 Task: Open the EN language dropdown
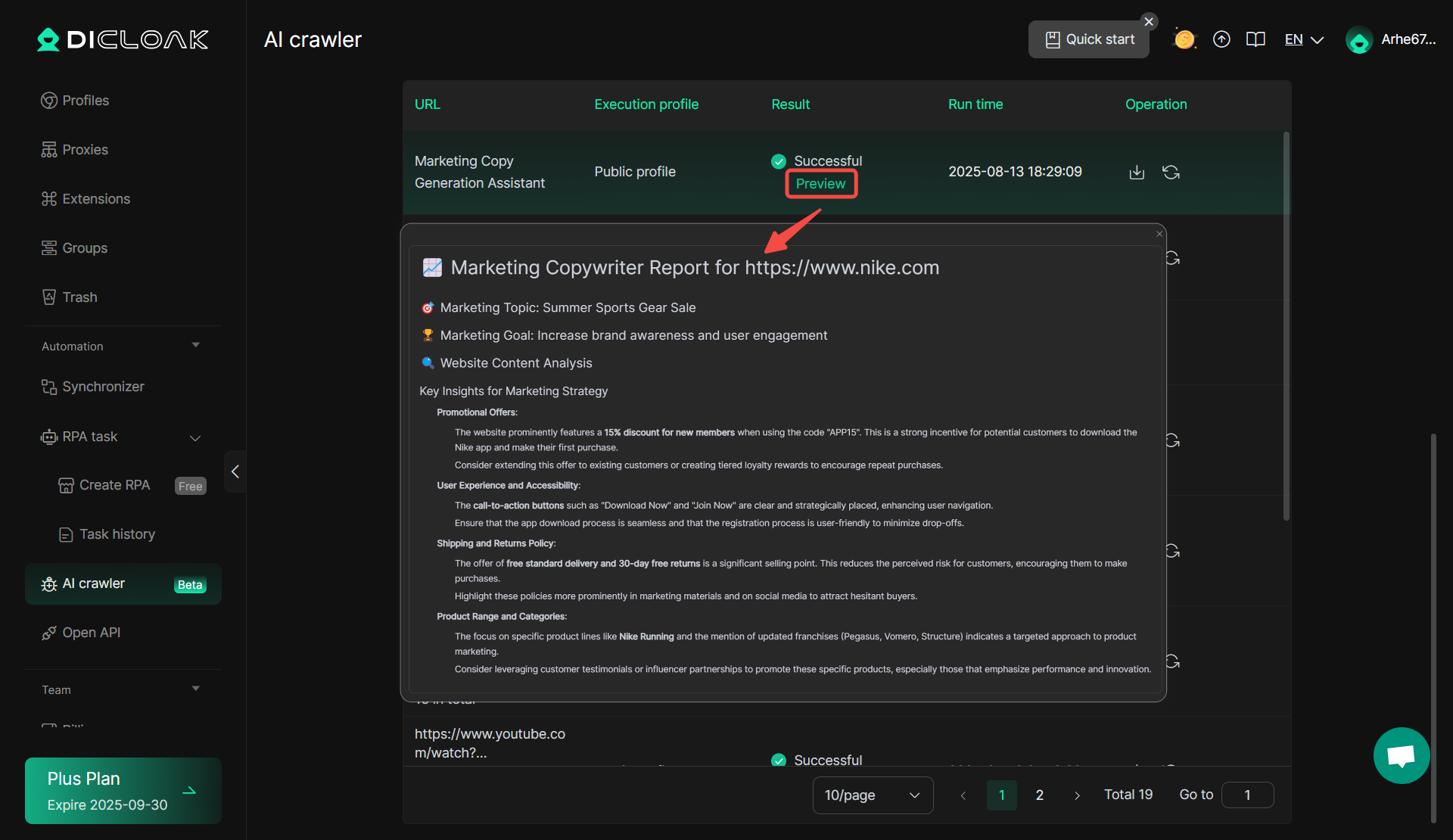coord(1304,39)
